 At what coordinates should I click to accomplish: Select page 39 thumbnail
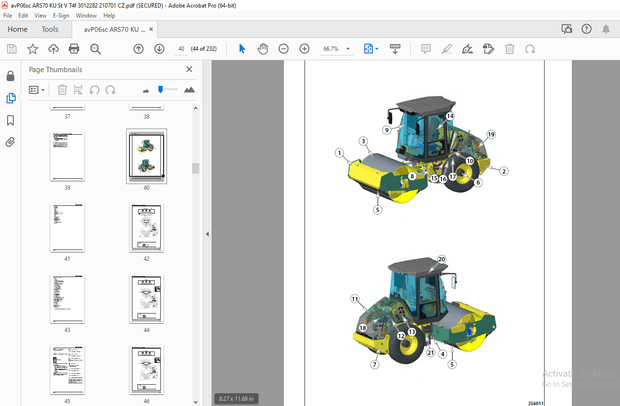(x=67, y=157)
